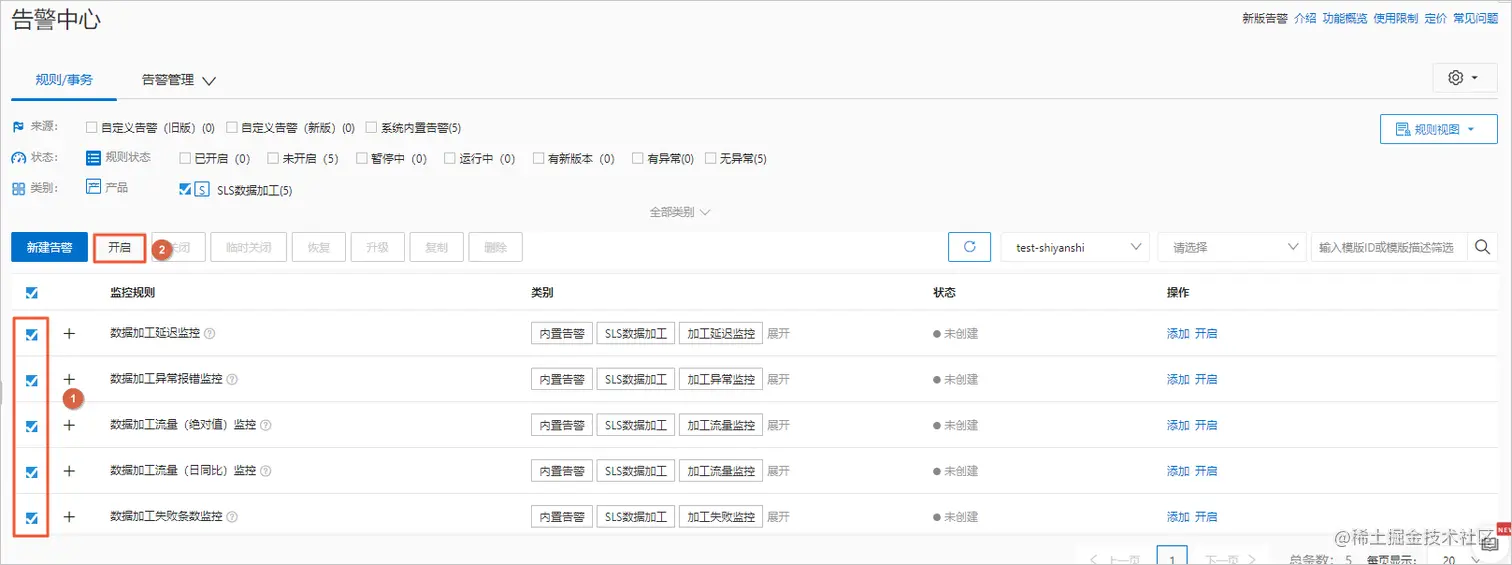Expand the 全部类别 section
Viewport: 1512px width, 565px height.
(680, 212)
